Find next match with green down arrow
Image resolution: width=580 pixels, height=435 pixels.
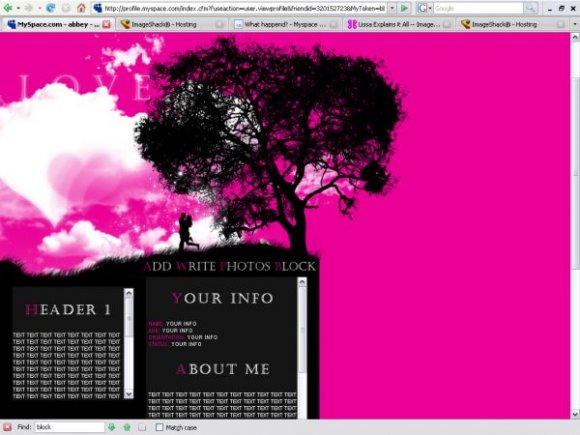(111, 427)
